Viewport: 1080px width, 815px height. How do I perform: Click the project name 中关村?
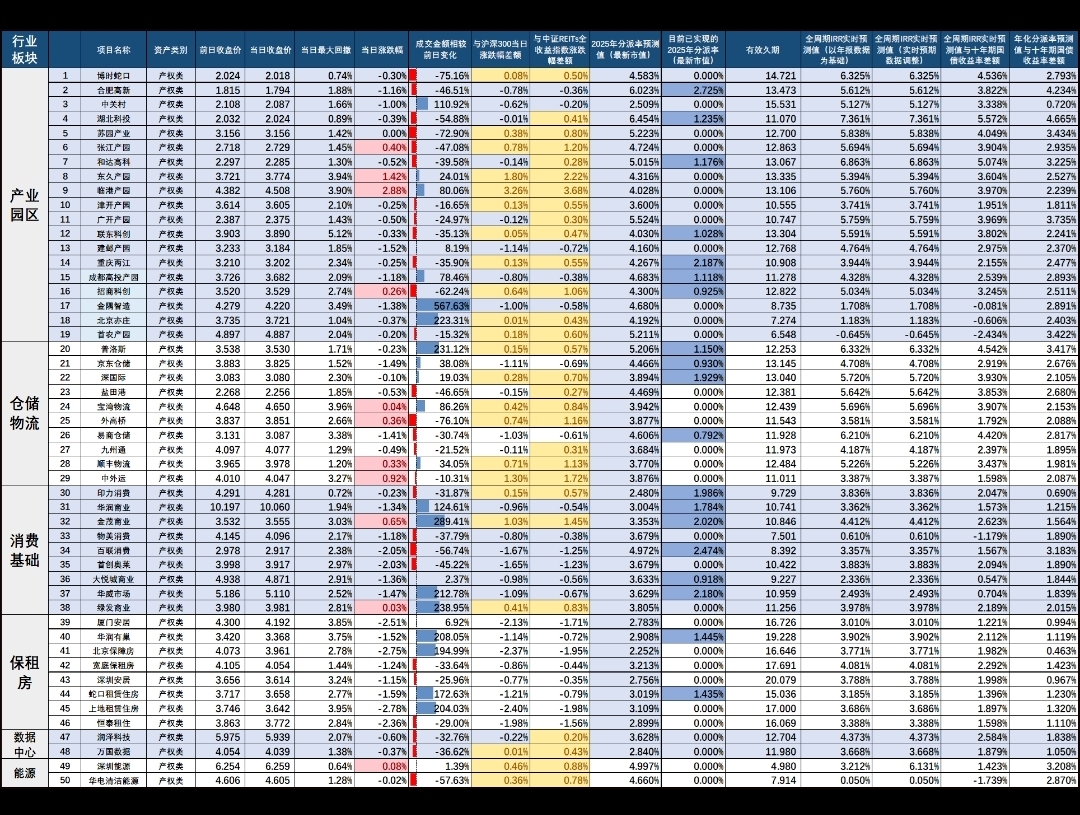114,104
